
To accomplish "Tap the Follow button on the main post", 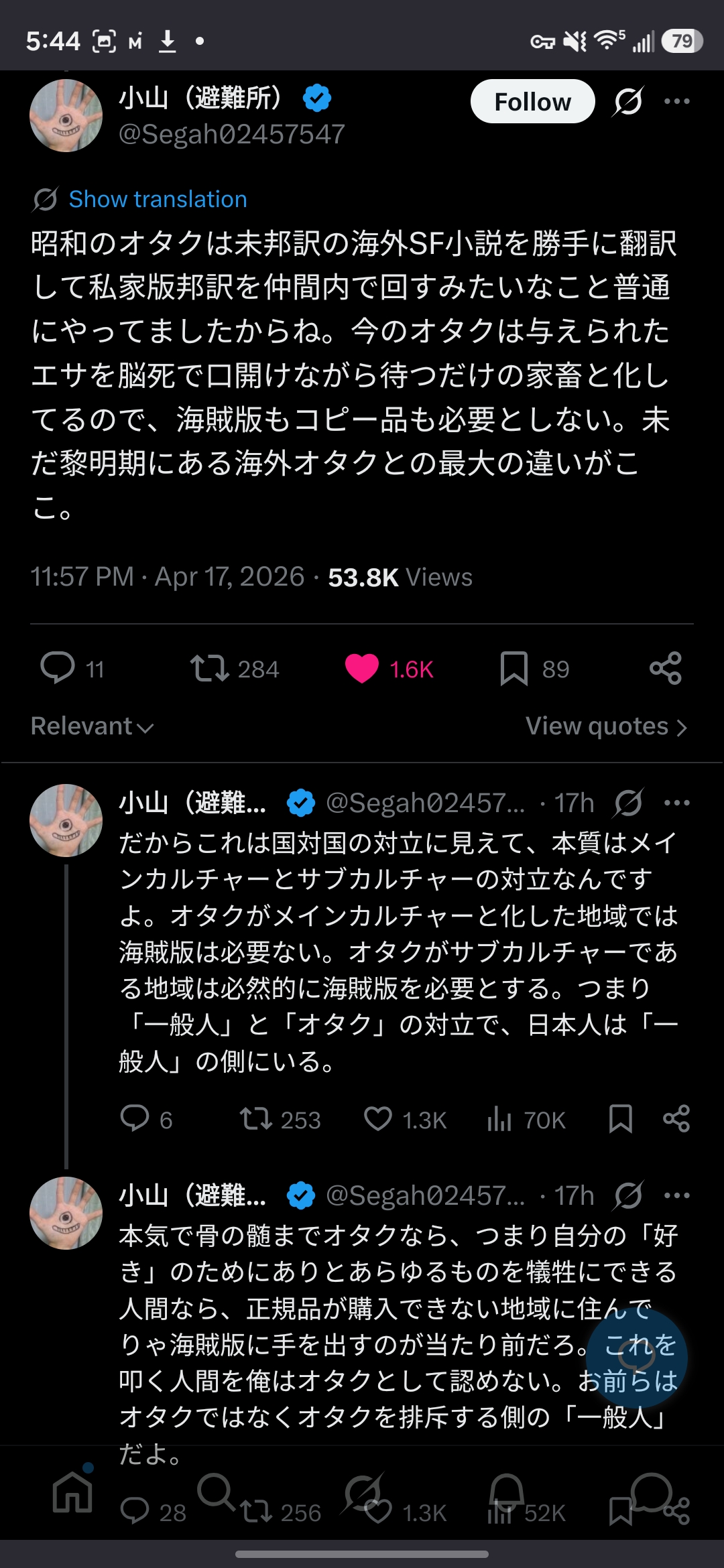I will (532, 102).
